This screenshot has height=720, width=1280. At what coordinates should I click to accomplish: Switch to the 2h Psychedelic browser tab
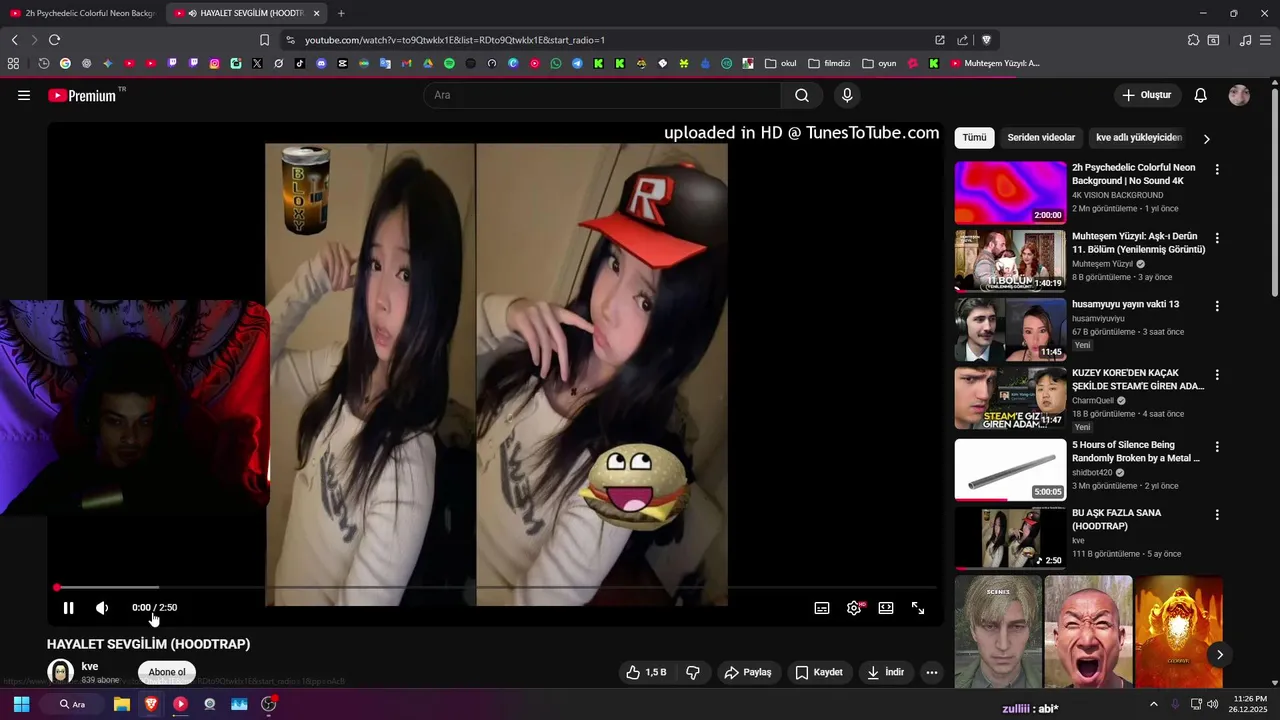82,13
